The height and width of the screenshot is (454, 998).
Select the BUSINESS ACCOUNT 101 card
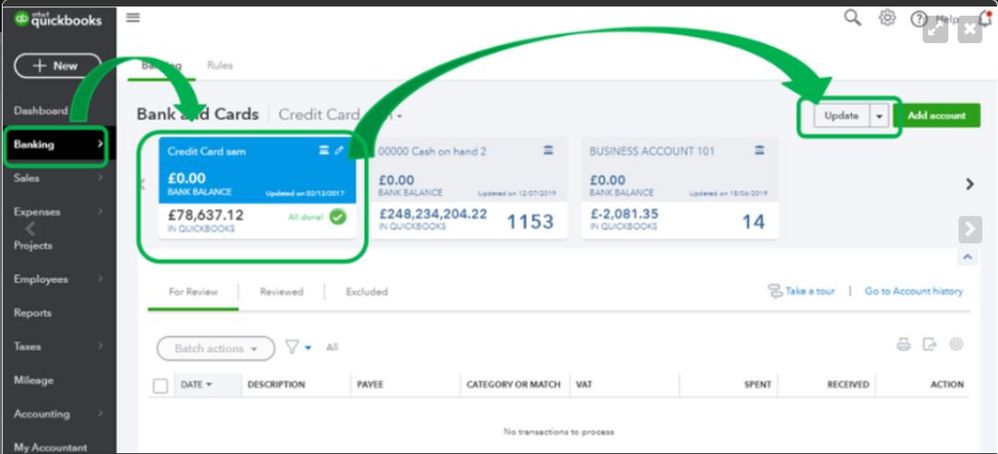click(x=680, y=188)
